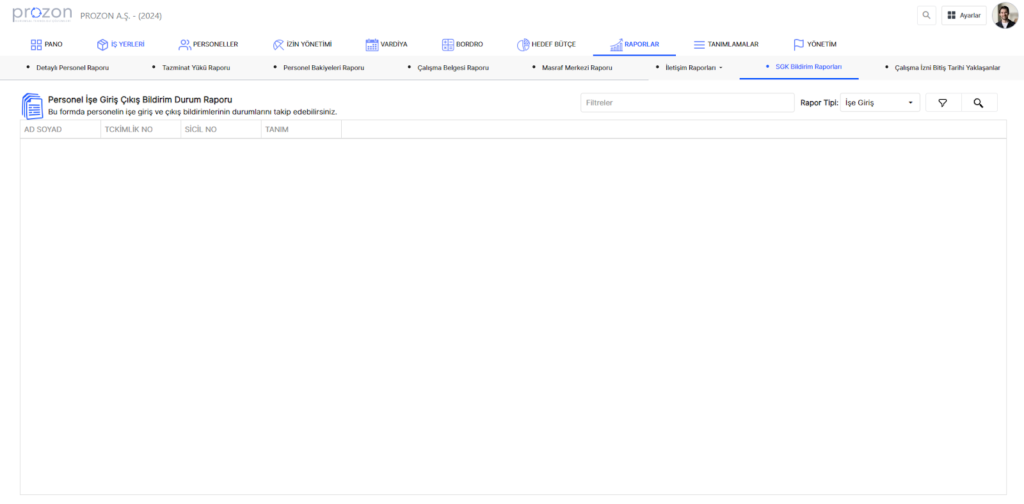Run report with the search magnifier button

[x=979, y=103]
